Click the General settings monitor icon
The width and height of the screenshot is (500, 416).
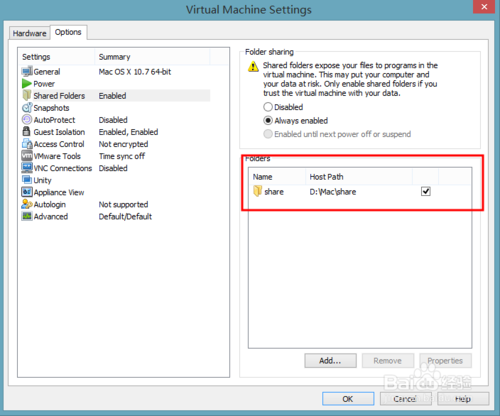pos(27,72)
